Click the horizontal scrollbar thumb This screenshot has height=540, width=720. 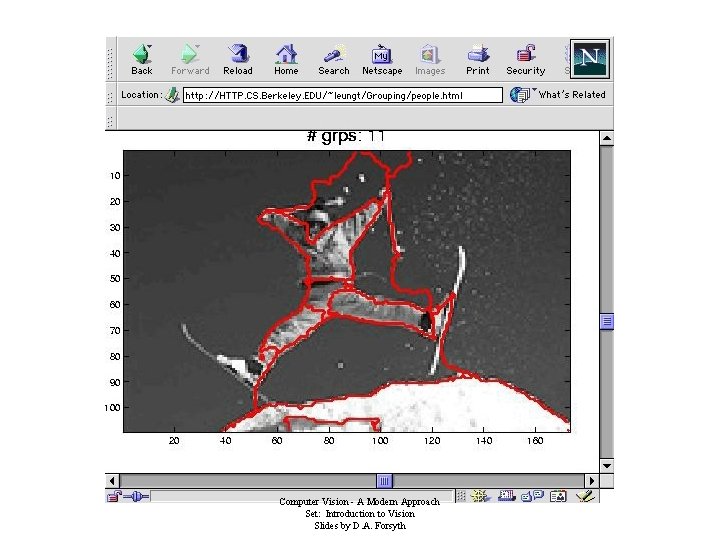(384, 481)
